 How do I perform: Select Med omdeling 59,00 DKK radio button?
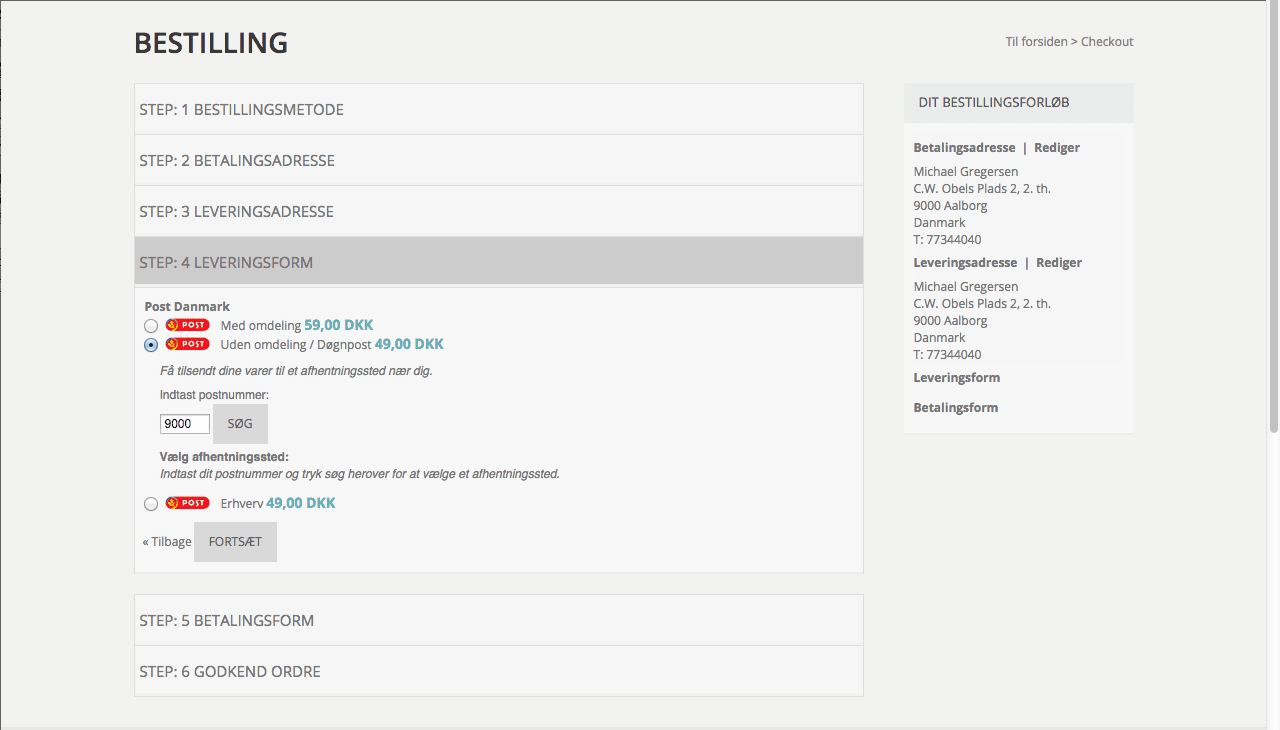(x=151, y=326)
